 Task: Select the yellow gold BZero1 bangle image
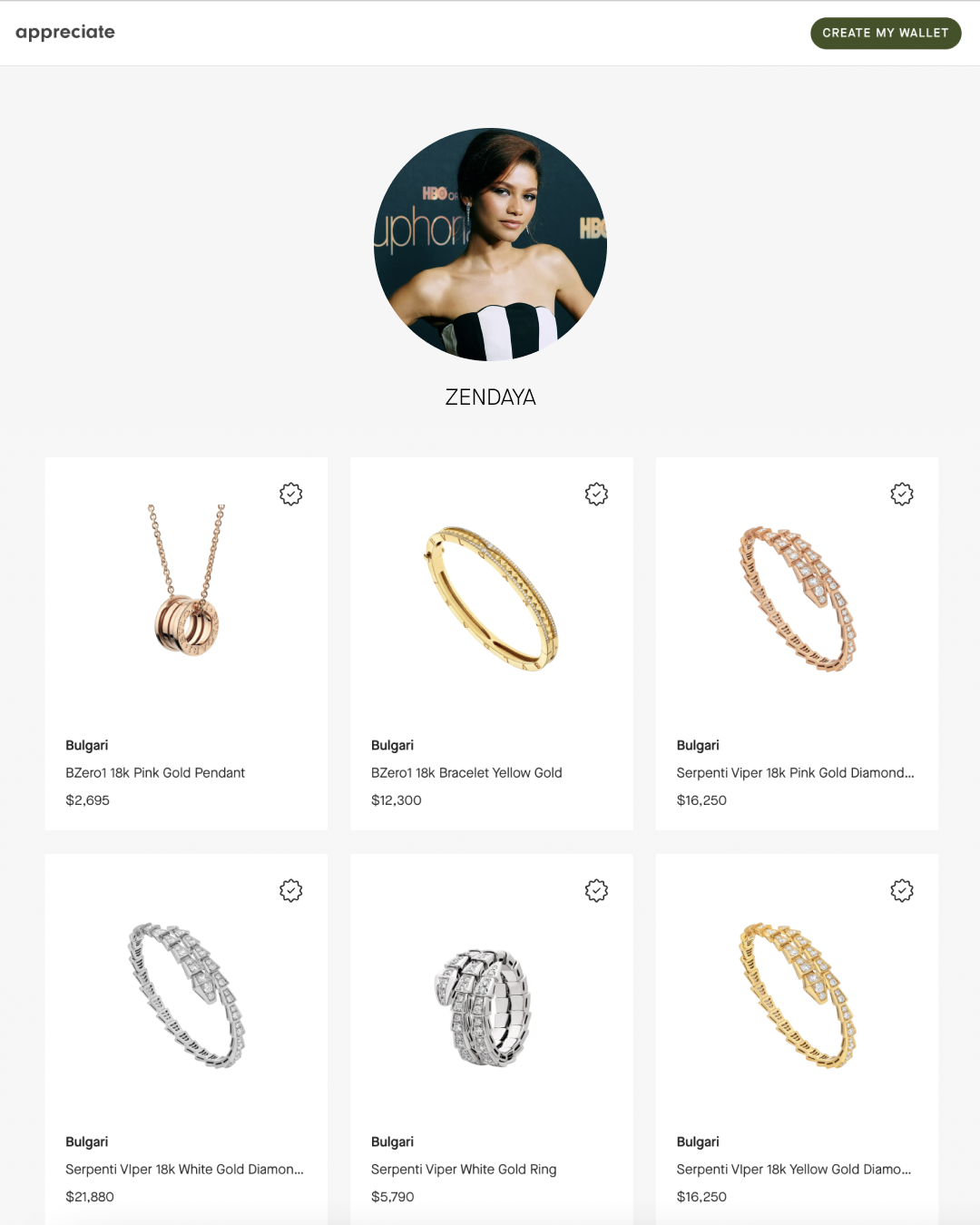(491, 598)
